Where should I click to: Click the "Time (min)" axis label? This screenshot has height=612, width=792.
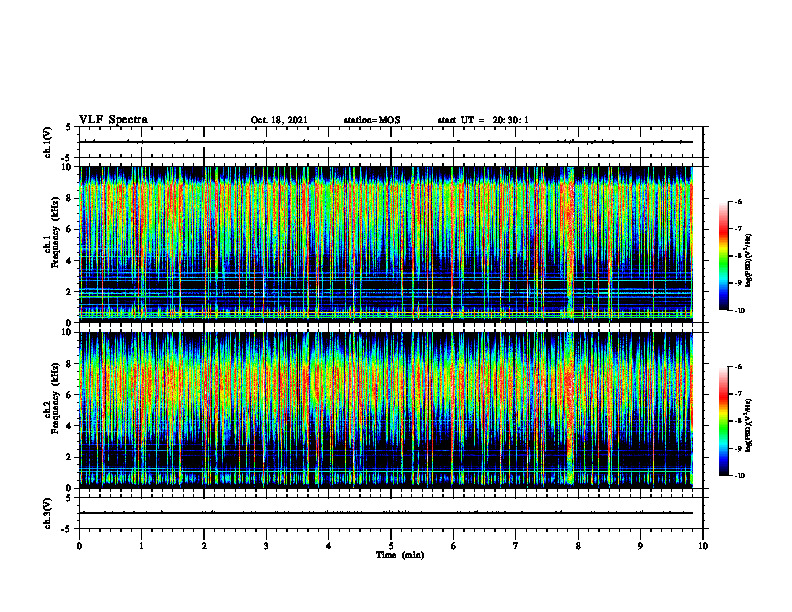click(x=400, y=555)
